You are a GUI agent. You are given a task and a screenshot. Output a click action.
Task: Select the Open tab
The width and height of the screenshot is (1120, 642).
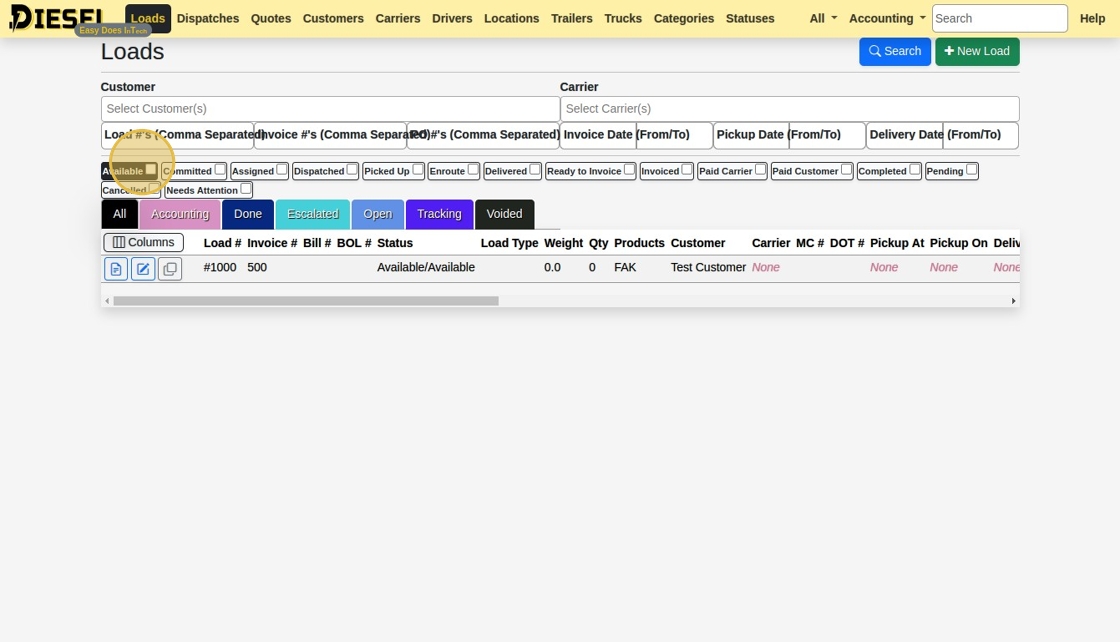pos(378,214)
